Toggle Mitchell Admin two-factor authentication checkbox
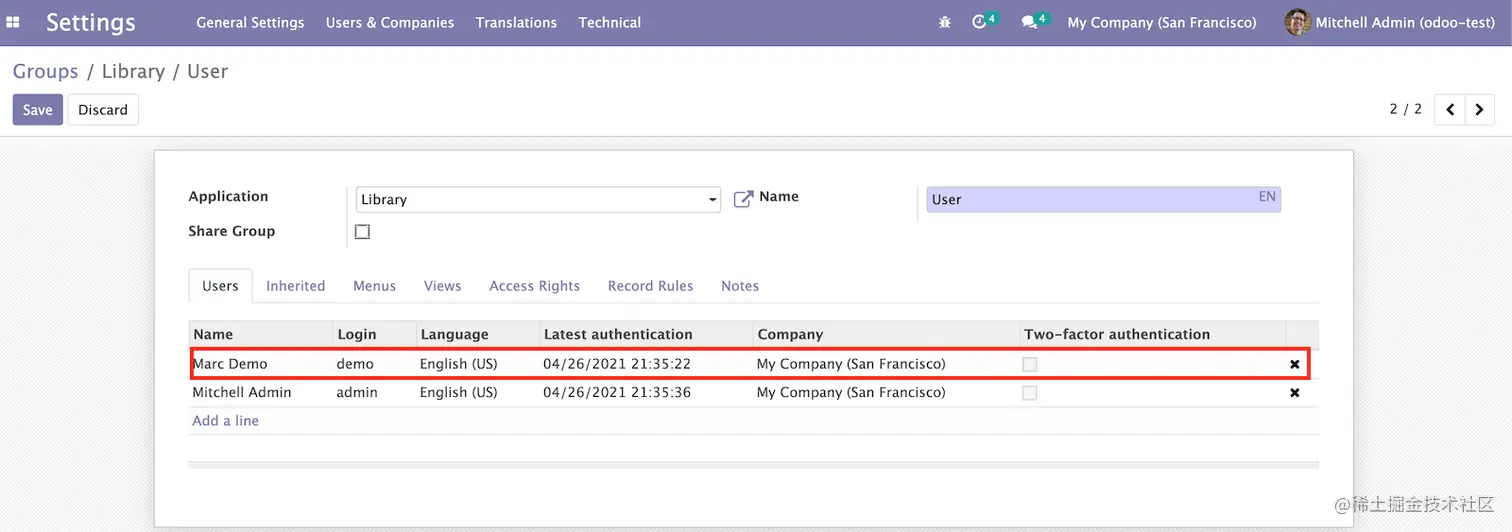1512x532 pixels. click(1030, 393)
